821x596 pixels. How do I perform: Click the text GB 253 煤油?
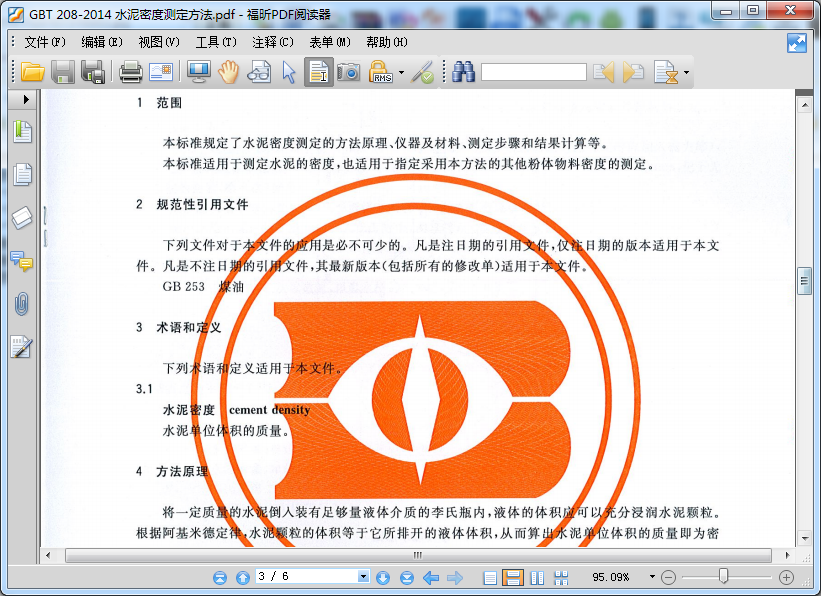pyautogui.click(x=203, y=286)
